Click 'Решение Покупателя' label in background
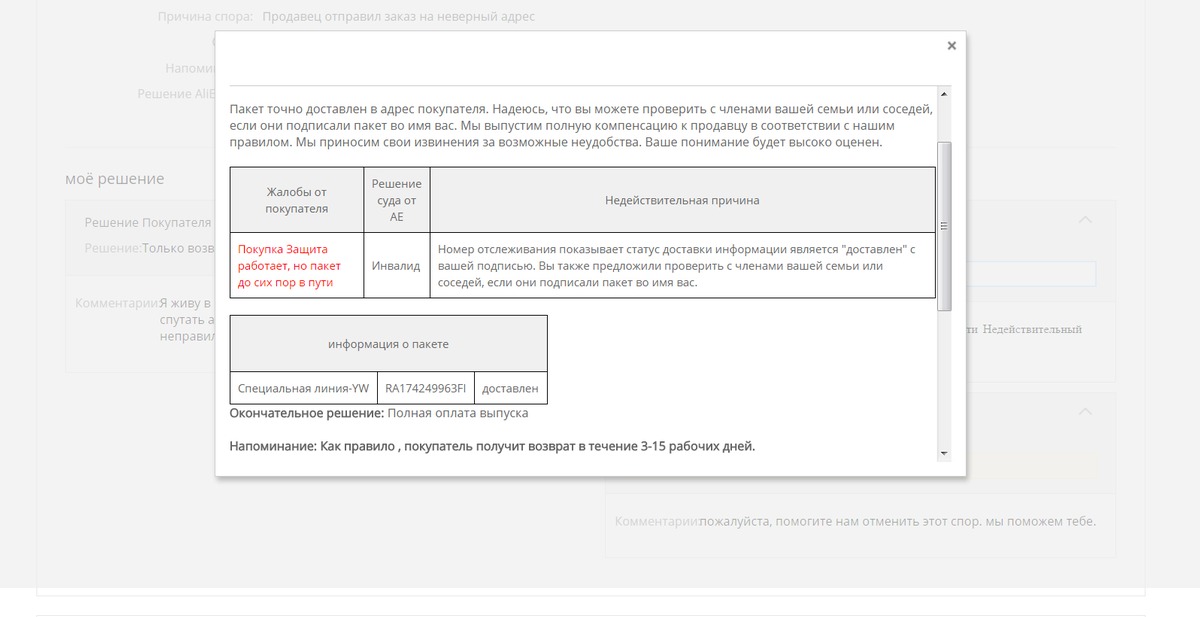This screenshot has height=617, width=1200. [x=148, y=223]
